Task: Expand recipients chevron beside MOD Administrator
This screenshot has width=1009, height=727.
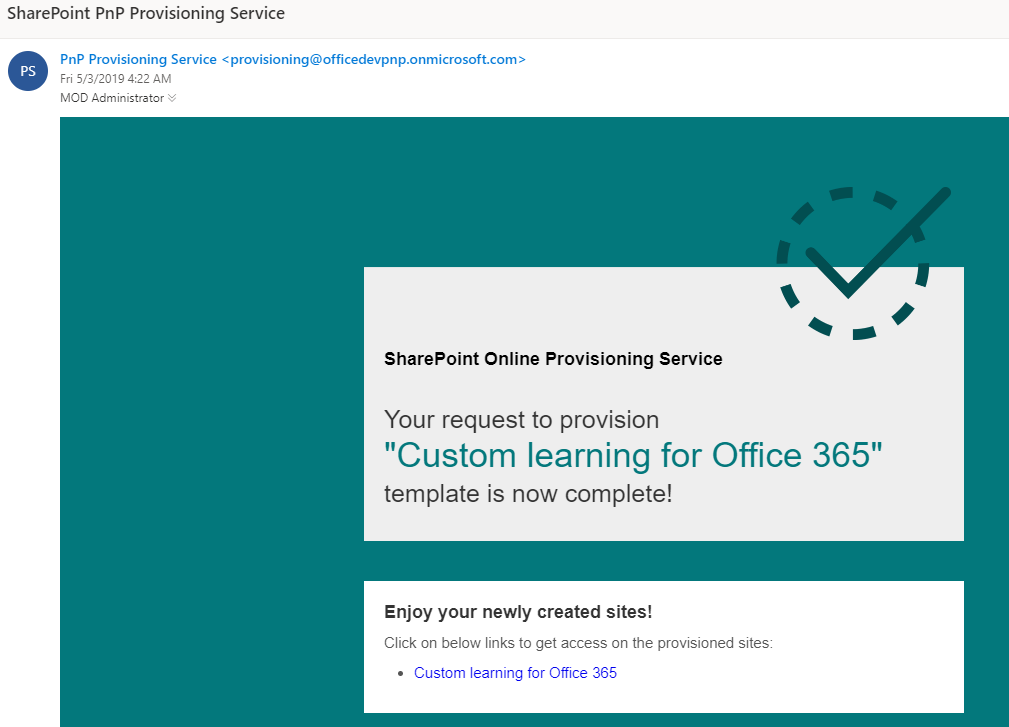Action: pos(172,98)
